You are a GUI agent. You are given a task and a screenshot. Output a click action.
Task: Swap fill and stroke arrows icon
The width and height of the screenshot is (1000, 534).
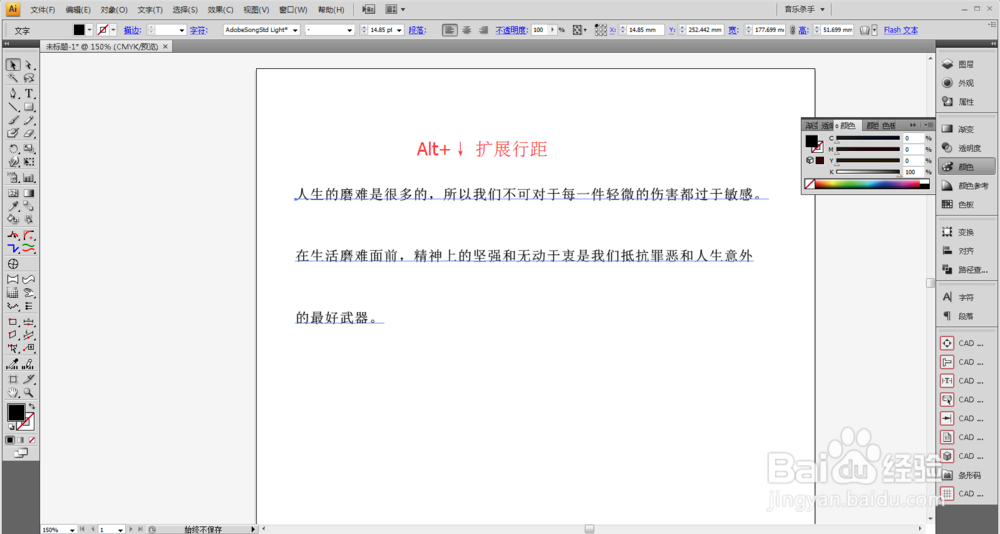(31, 406)
